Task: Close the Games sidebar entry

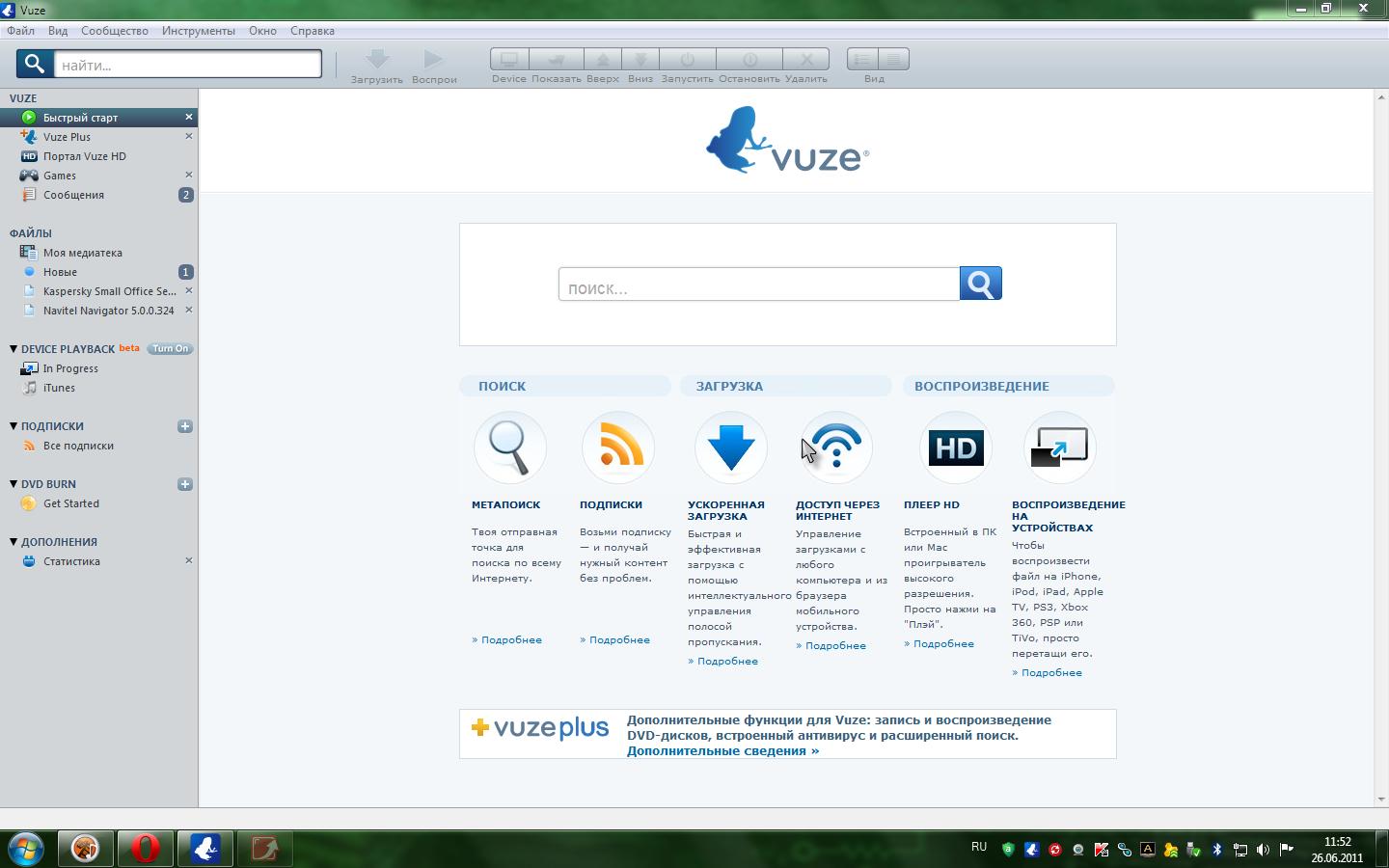Action: 189,175
